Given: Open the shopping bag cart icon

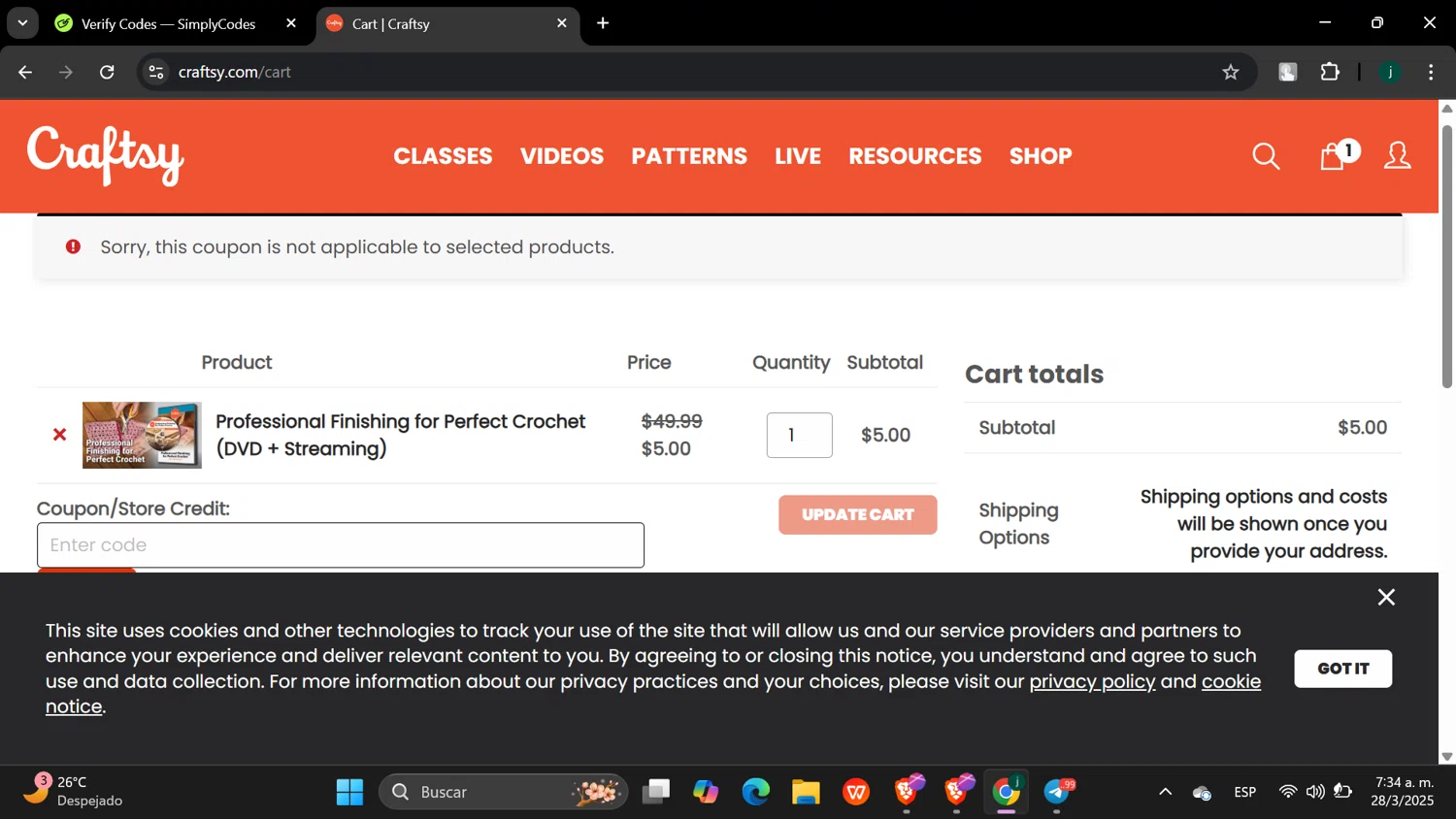Looking at the screenshot, I should pyautogui.click(x=1338, y=155).
